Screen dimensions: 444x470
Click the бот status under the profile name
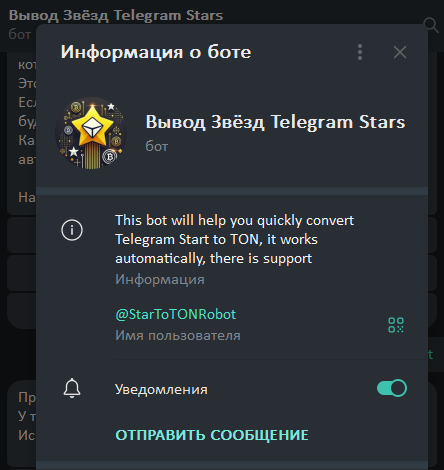[x=157, y=146]
